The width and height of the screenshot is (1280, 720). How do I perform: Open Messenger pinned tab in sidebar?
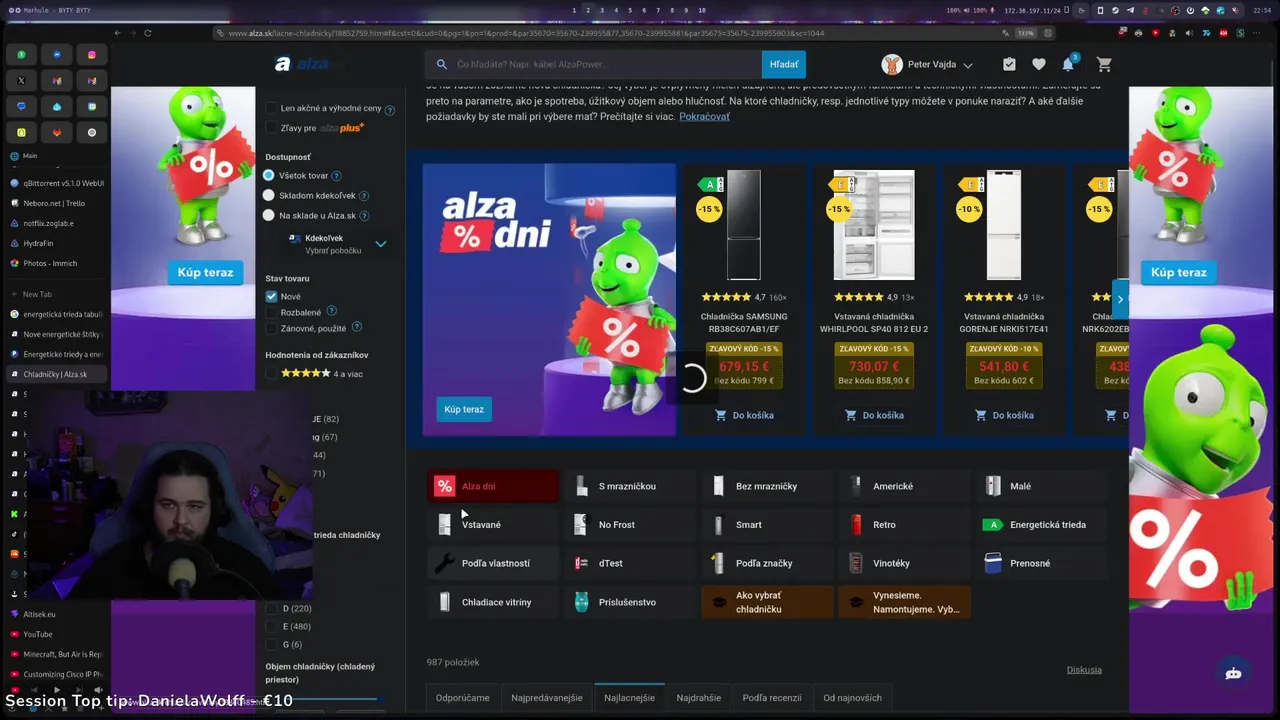click(56, 54)
